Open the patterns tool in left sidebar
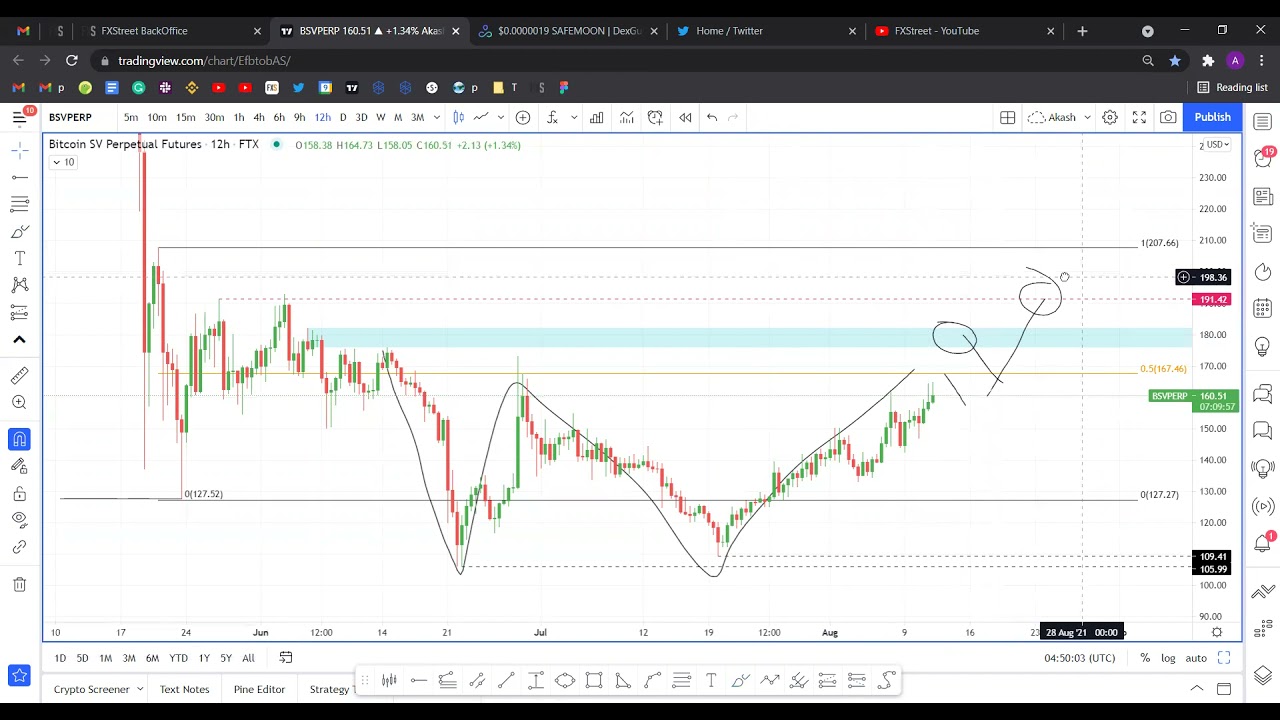 [x=19, y=285]
